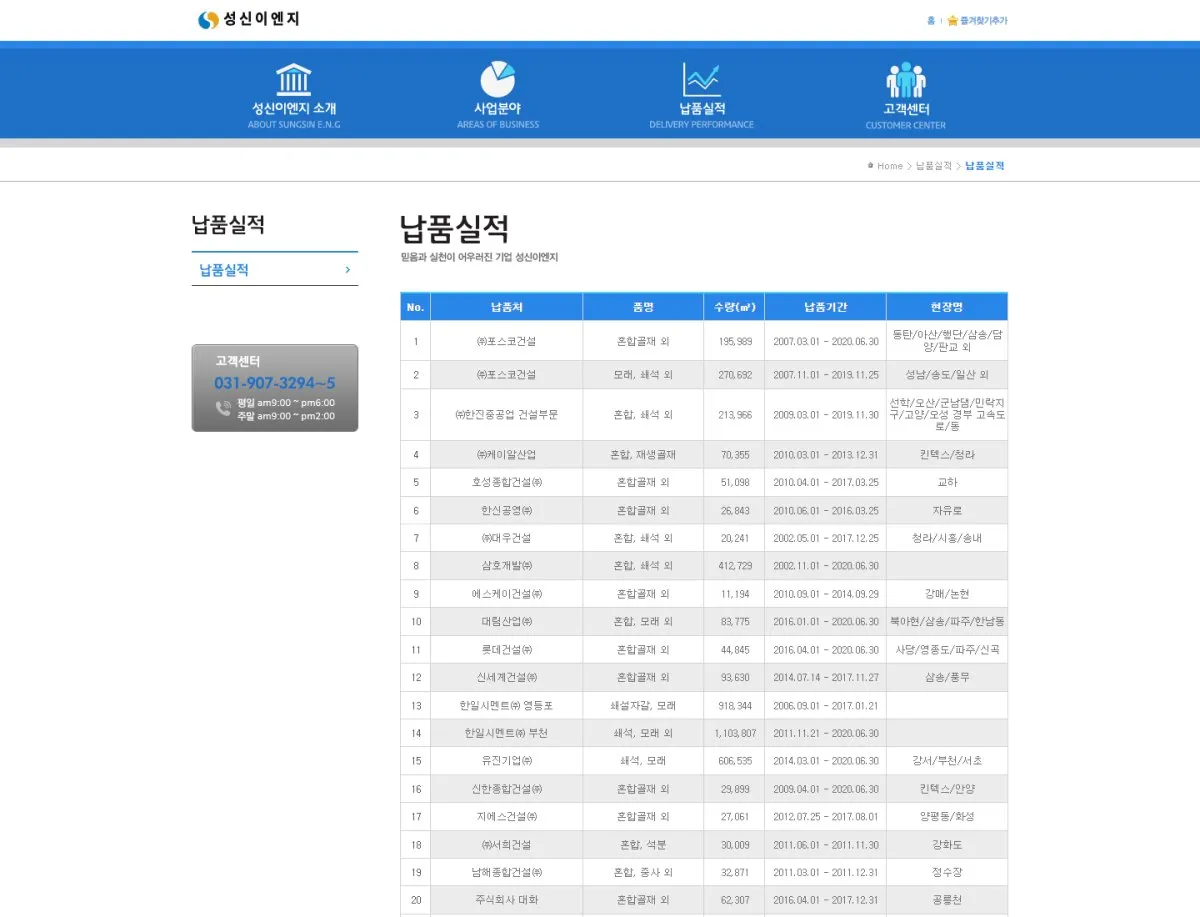
Task: Click the 수량(㎥) column header
Action: 735,307
